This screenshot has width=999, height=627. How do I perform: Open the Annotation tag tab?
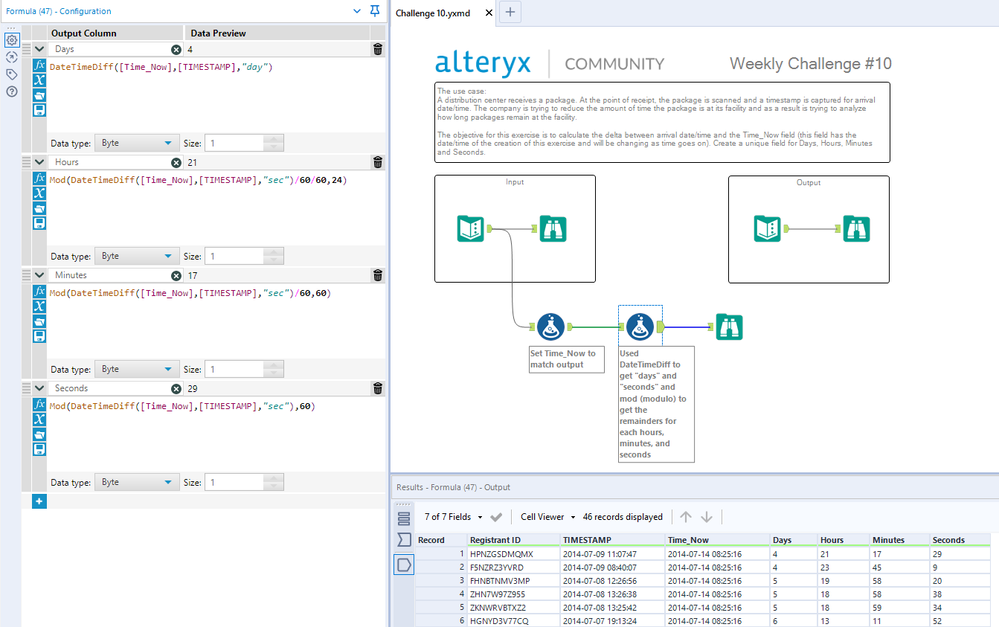12,74
